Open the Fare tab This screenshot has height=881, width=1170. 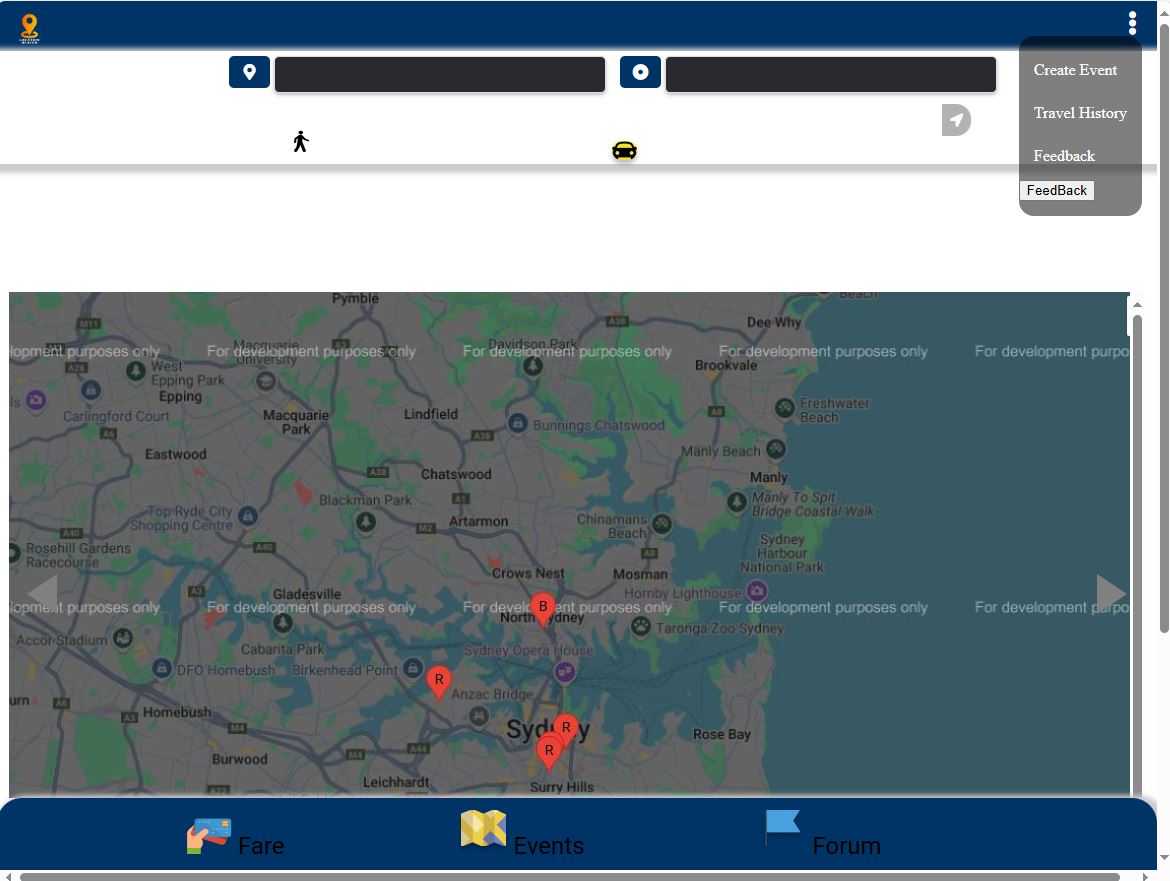(x=236, y=838)
